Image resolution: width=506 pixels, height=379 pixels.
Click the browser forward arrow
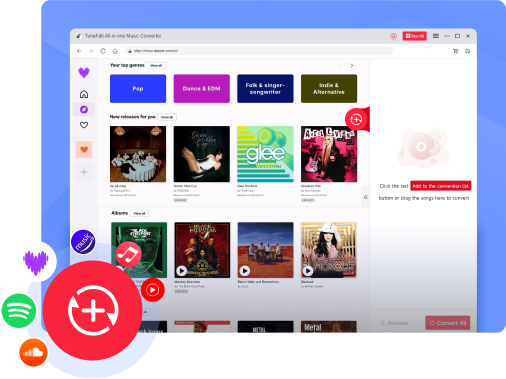91,51
